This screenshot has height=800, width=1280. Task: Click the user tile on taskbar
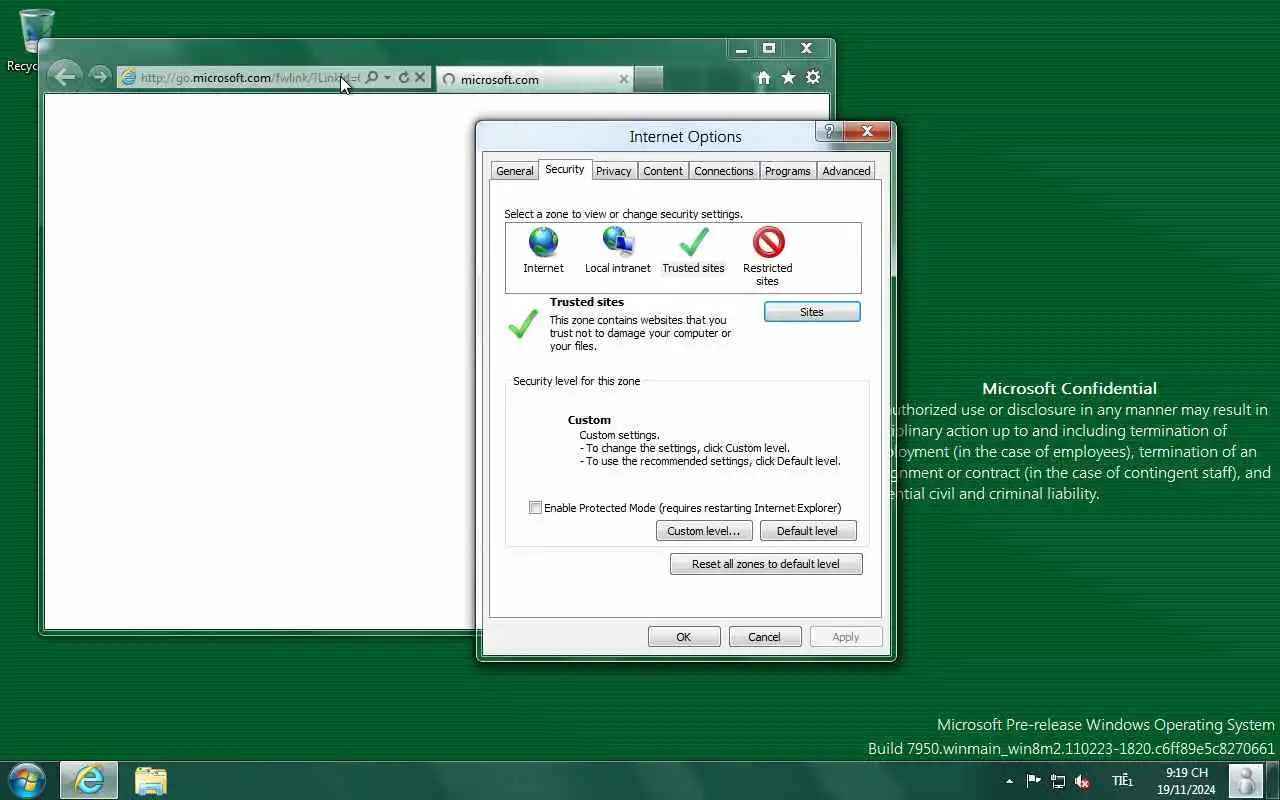coord(1245,781)
